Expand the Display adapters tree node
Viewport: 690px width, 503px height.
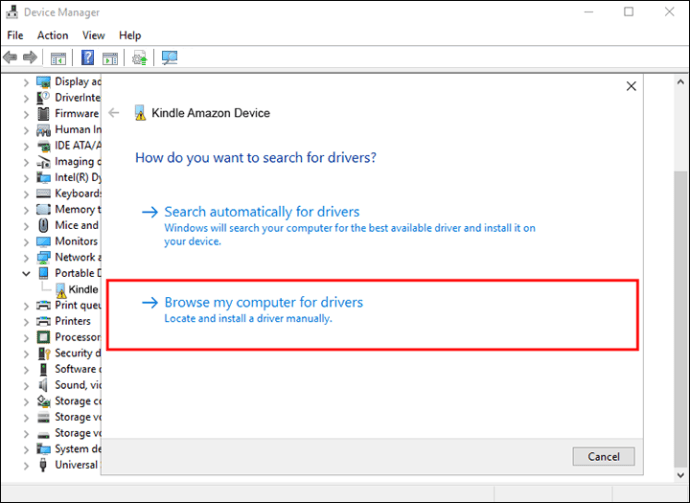click(x=26, y=81)
